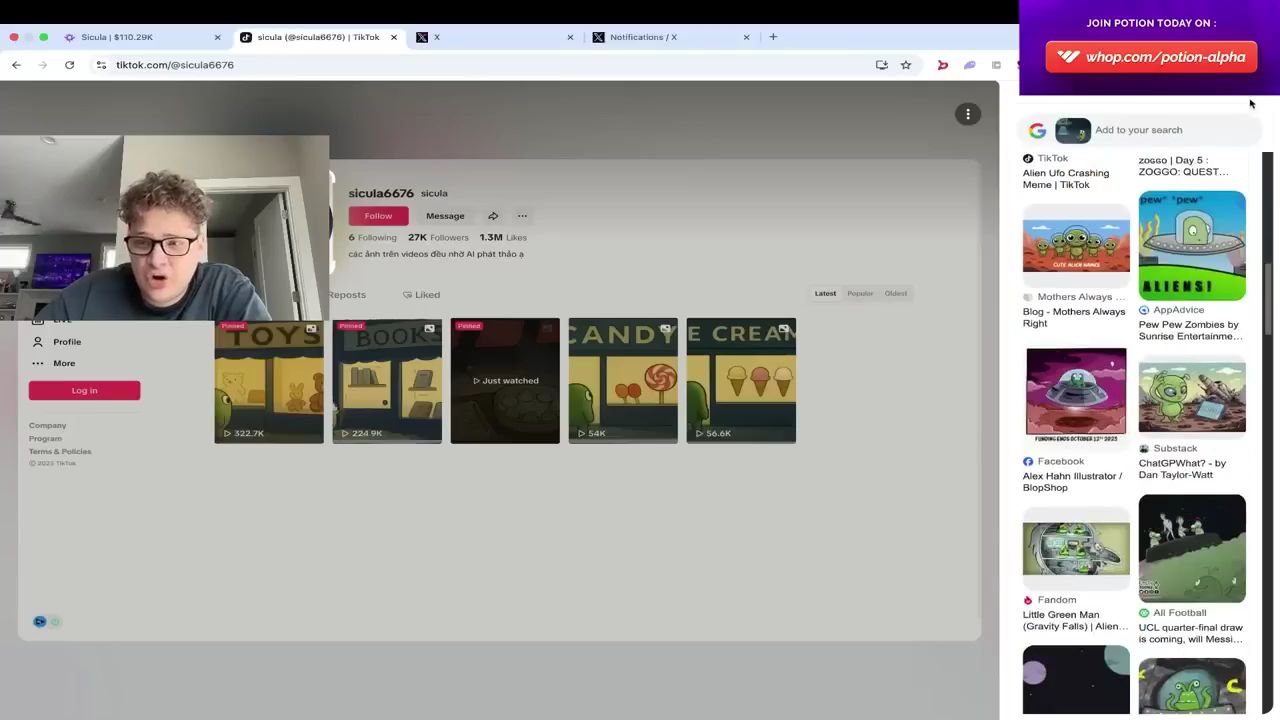Screen dimensions: 1280x720
Task: Click the Google logo in search panel
Action: pyautogui.click(x=1037, y=130)
